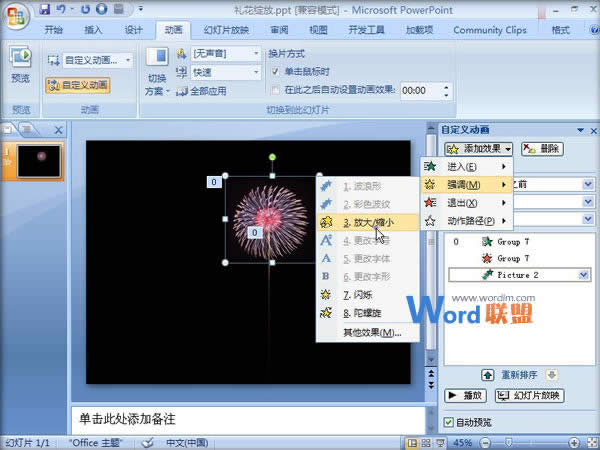Screen dimensions: 600x450
Task: Open the help question mark icon
Action: [594, 30]
